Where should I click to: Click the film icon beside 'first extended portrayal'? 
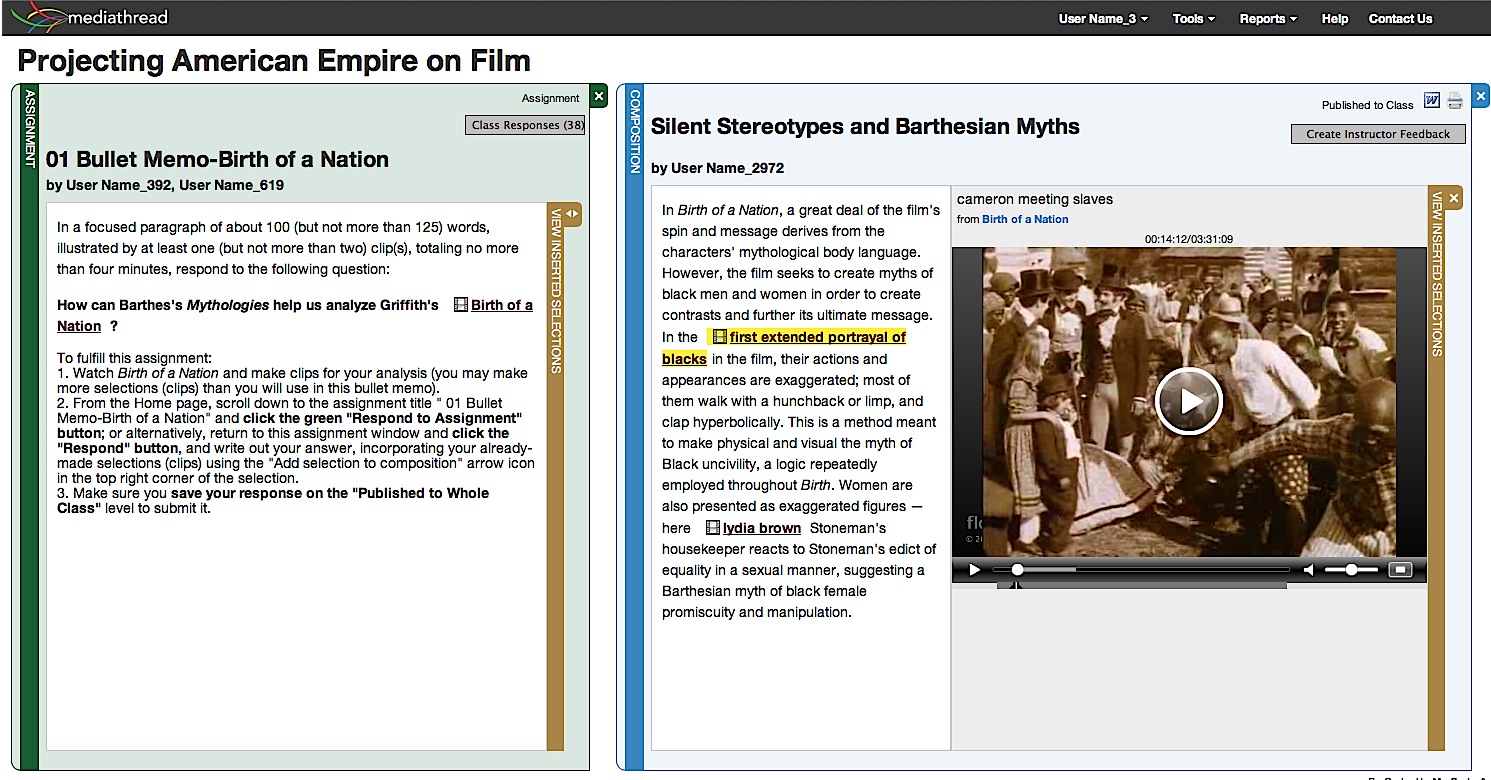(720, 337)
